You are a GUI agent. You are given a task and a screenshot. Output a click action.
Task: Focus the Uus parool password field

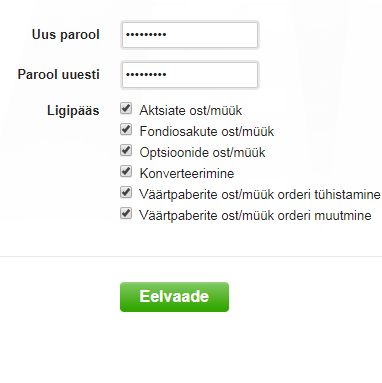click(190, 35)
